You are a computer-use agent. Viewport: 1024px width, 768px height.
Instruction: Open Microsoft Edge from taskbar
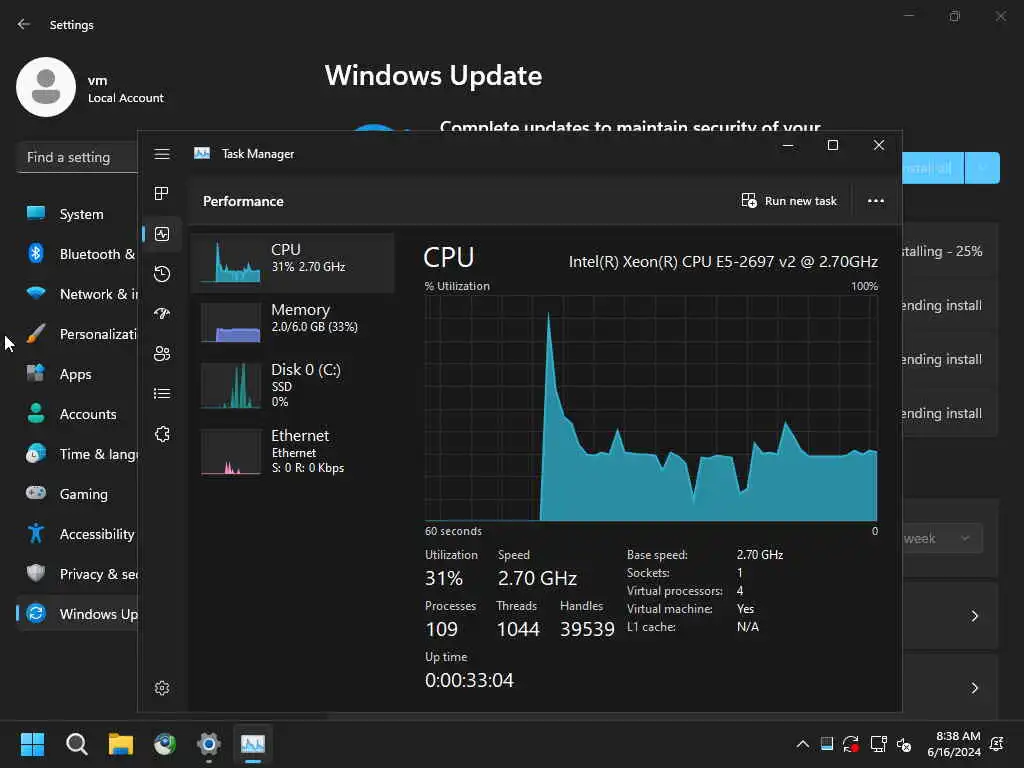[x=165, y=744]
